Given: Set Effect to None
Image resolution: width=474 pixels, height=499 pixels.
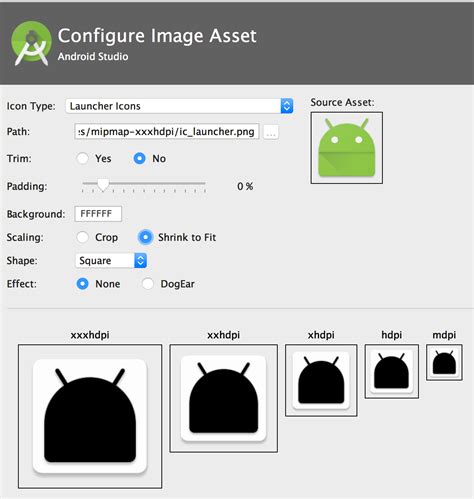Looking at the screenshot, I should 82,284.
